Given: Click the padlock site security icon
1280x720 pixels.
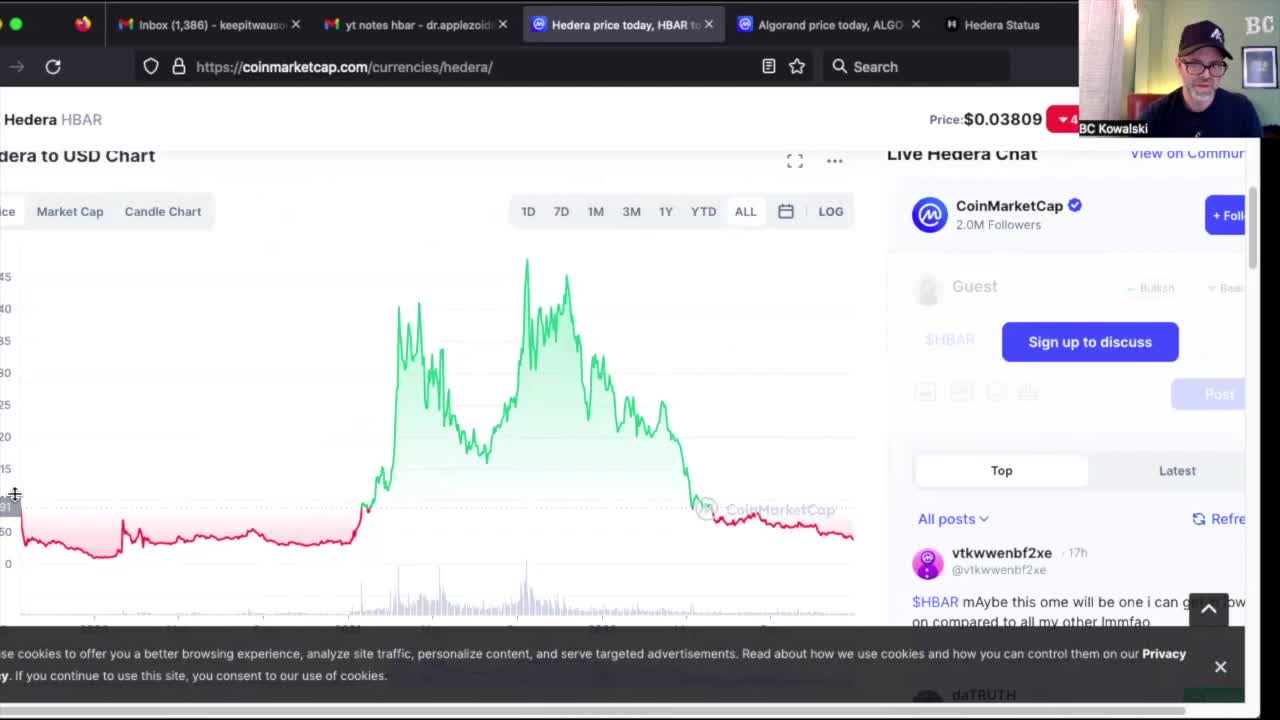Looking at the screenshot, I should pyautogui.click(x=178, y=67).
